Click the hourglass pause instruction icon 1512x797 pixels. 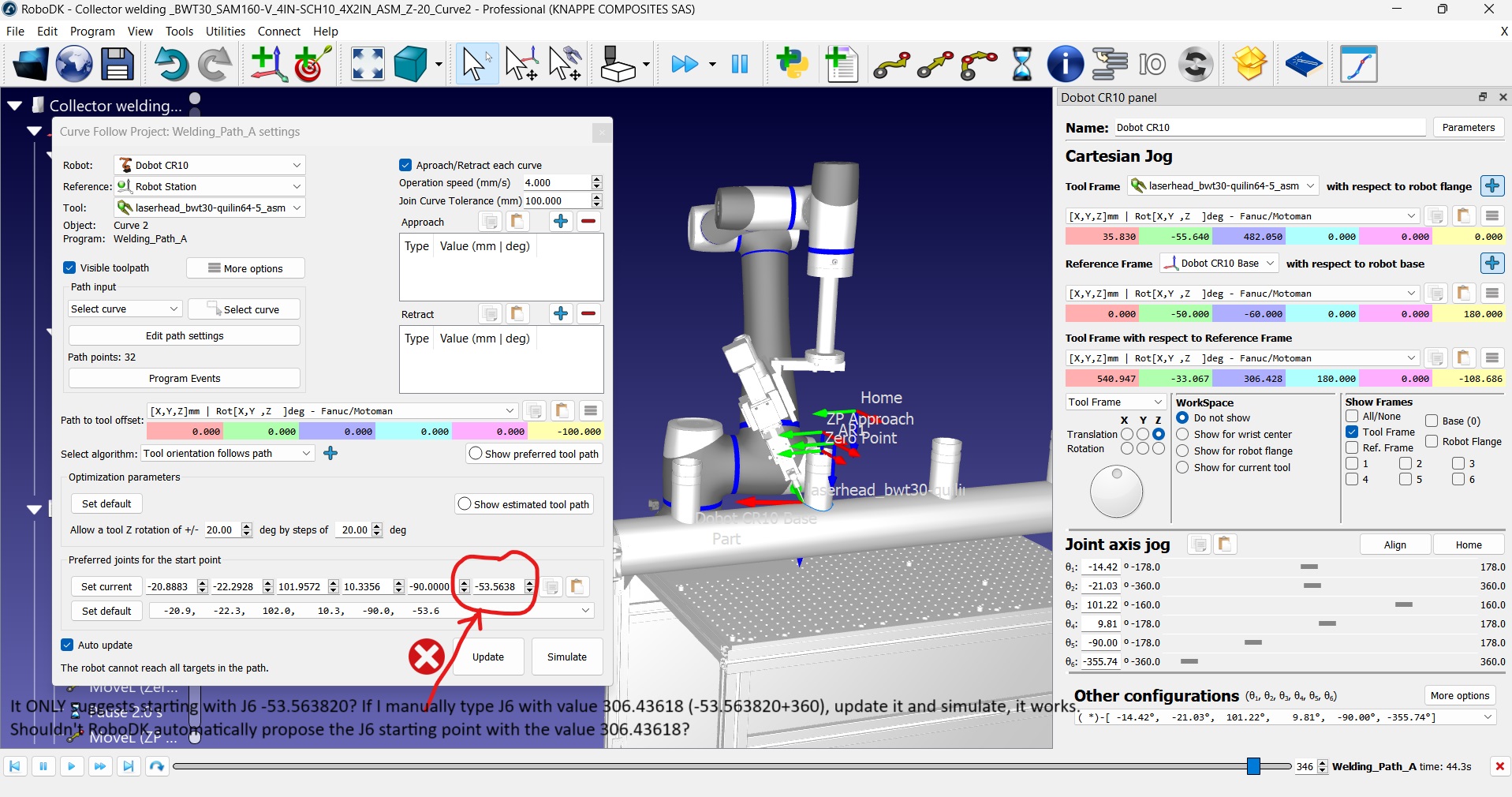pos(1022,64)
